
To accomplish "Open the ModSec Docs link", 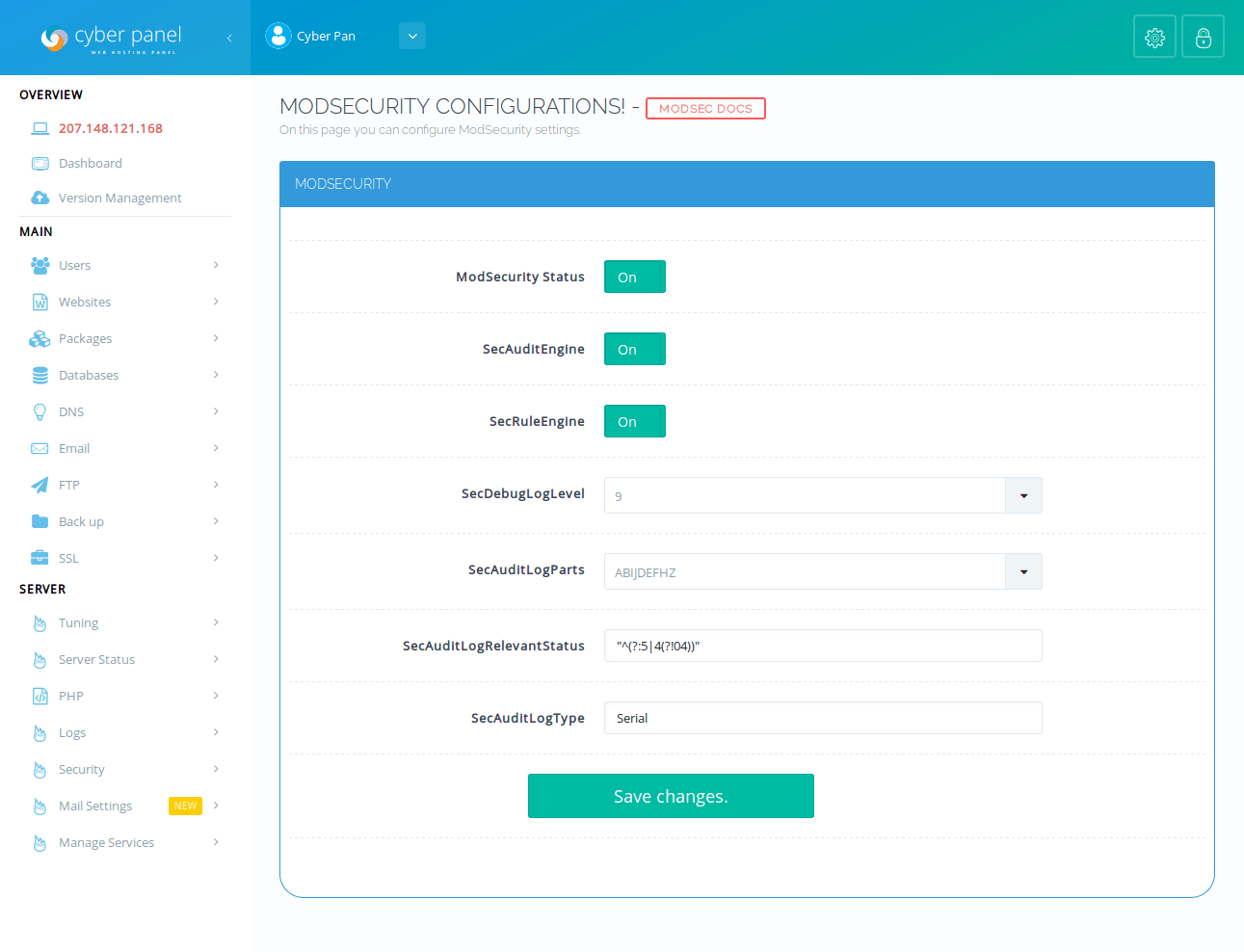I will pyautogui.click(x=705, y=109).
